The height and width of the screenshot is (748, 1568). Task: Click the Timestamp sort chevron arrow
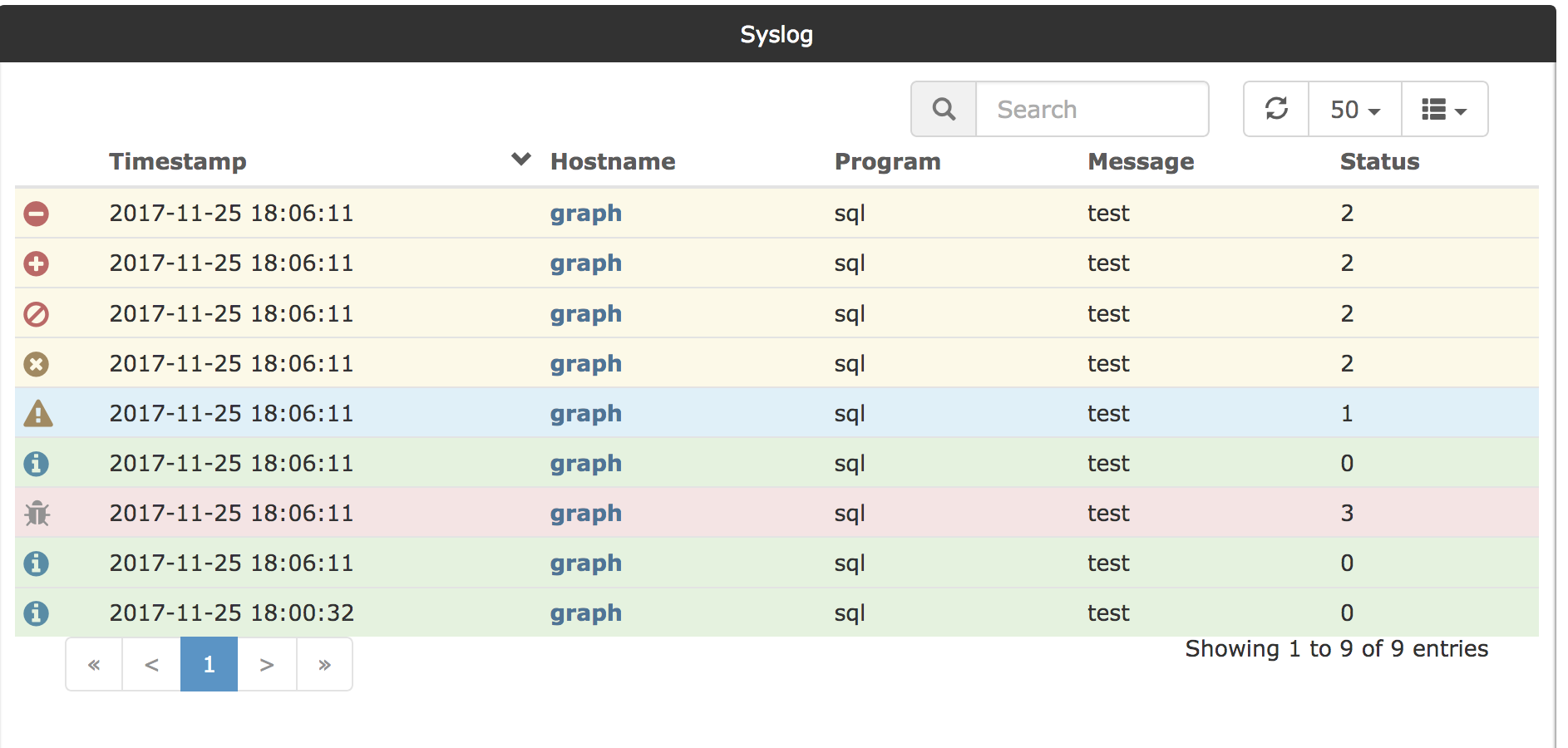pos(521,159)
